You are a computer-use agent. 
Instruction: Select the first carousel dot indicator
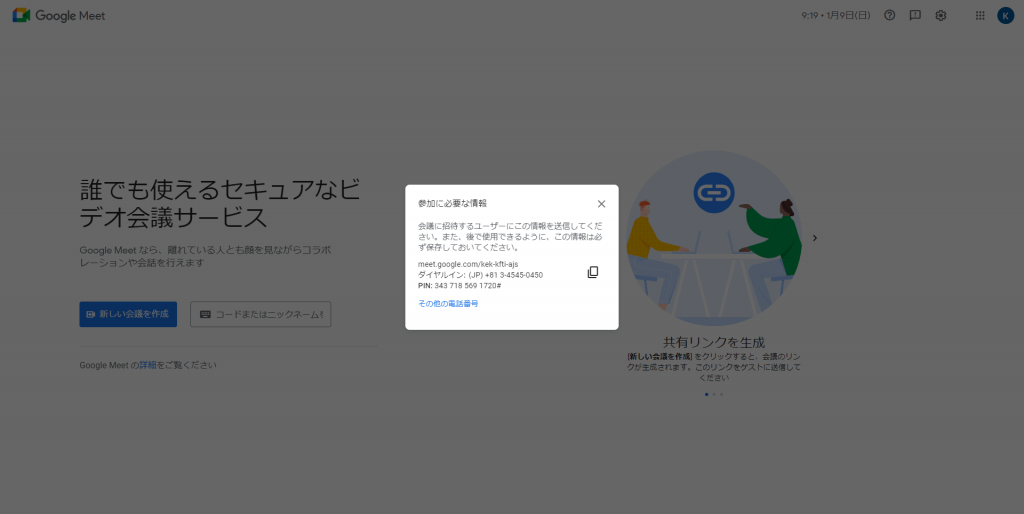click(706, 394)
